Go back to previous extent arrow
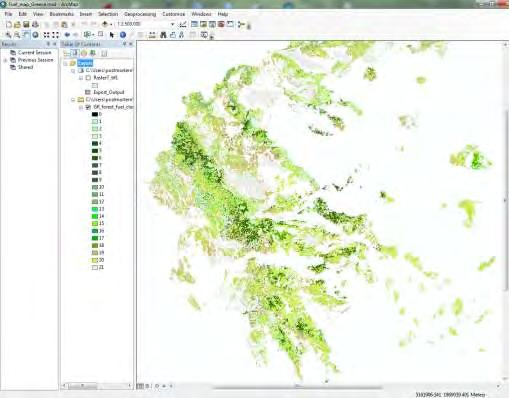The height and width of the screenshot is (398, 509). click(x=67, y=35)
